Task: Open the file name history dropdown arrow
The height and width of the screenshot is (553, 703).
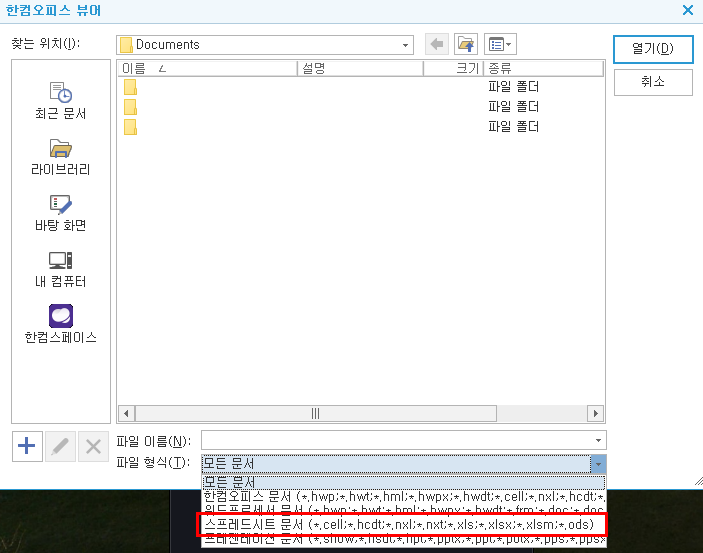Action: tap(598, 440)
